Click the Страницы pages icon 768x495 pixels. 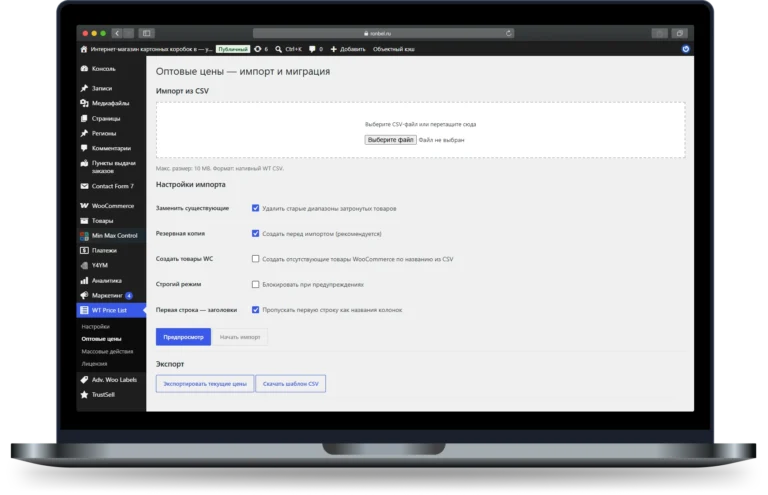(84, 118)
